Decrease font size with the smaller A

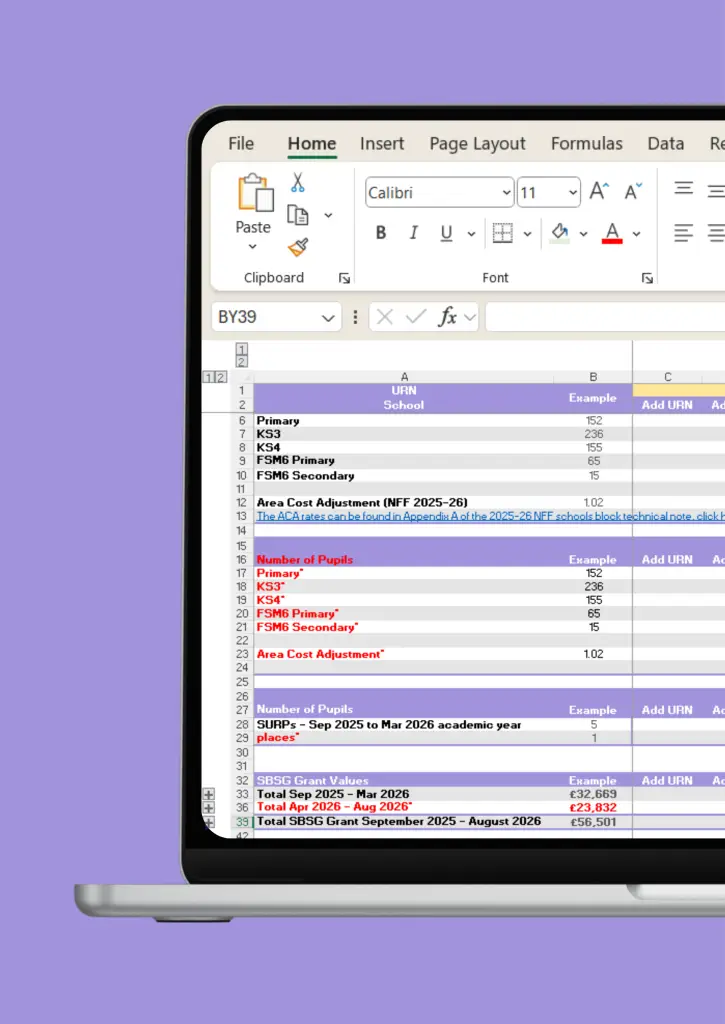(x=633, y=191)
